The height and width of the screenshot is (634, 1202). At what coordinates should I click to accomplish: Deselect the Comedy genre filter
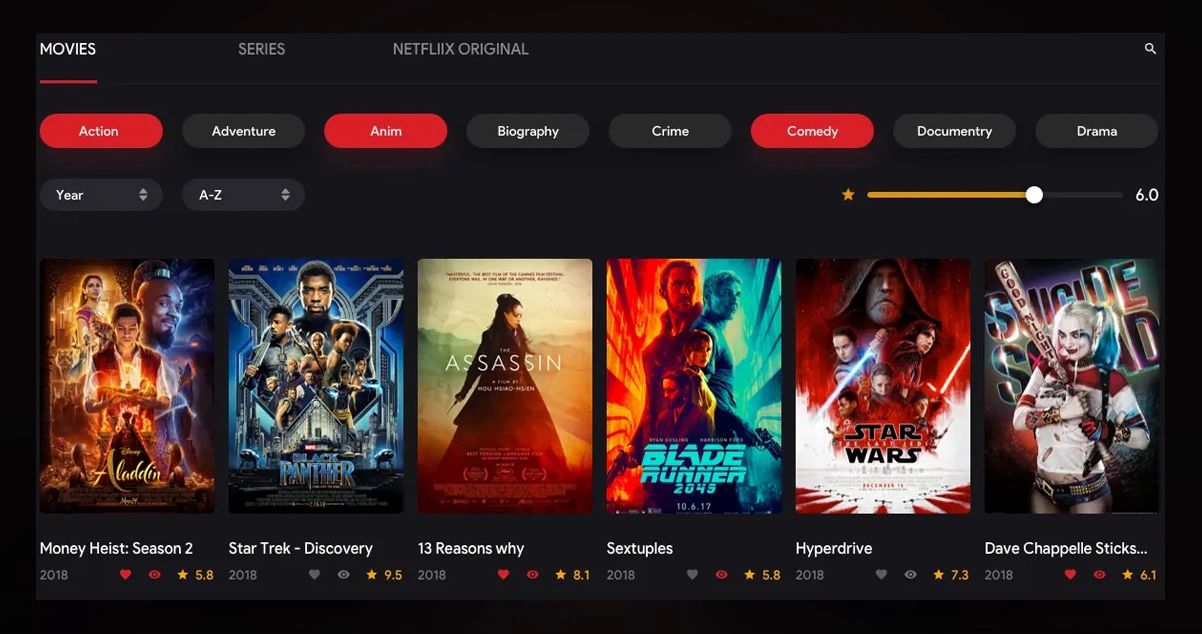coord(812,131)
